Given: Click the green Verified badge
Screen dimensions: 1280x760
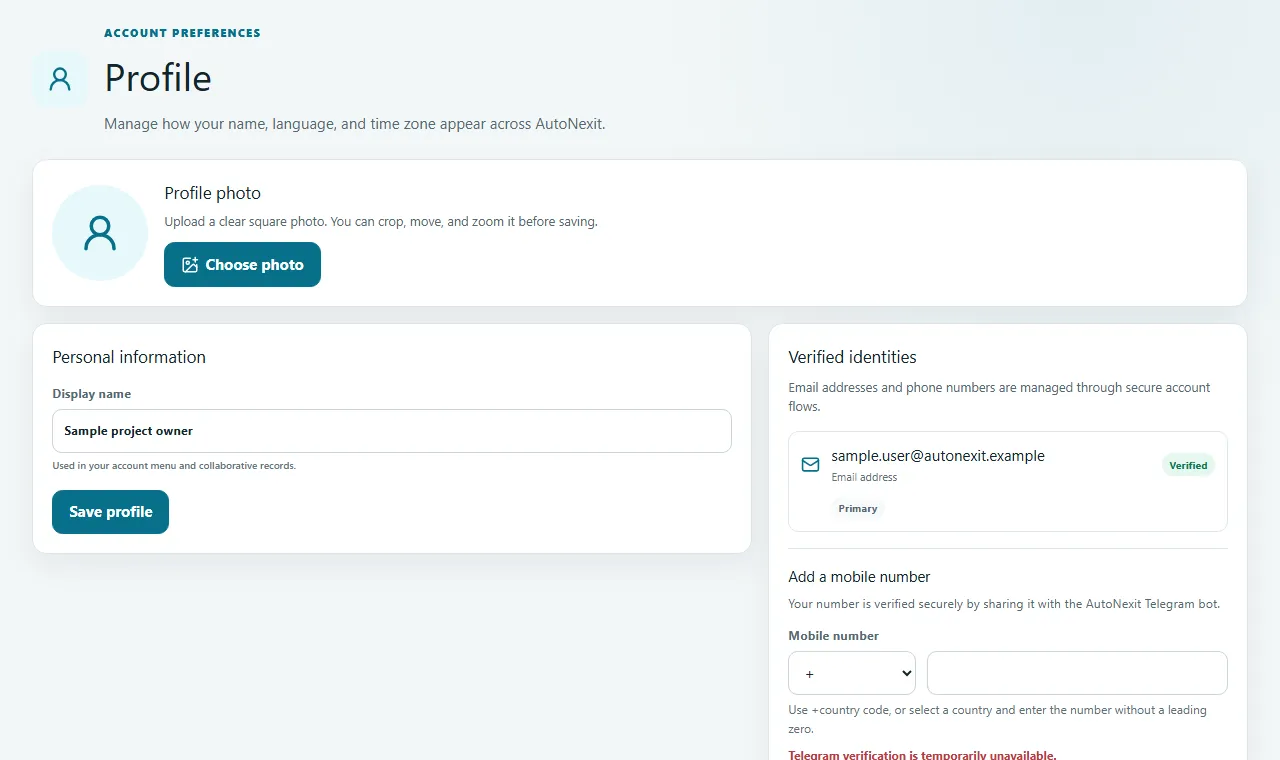Looking at the screenshot, I should 1188,465.
